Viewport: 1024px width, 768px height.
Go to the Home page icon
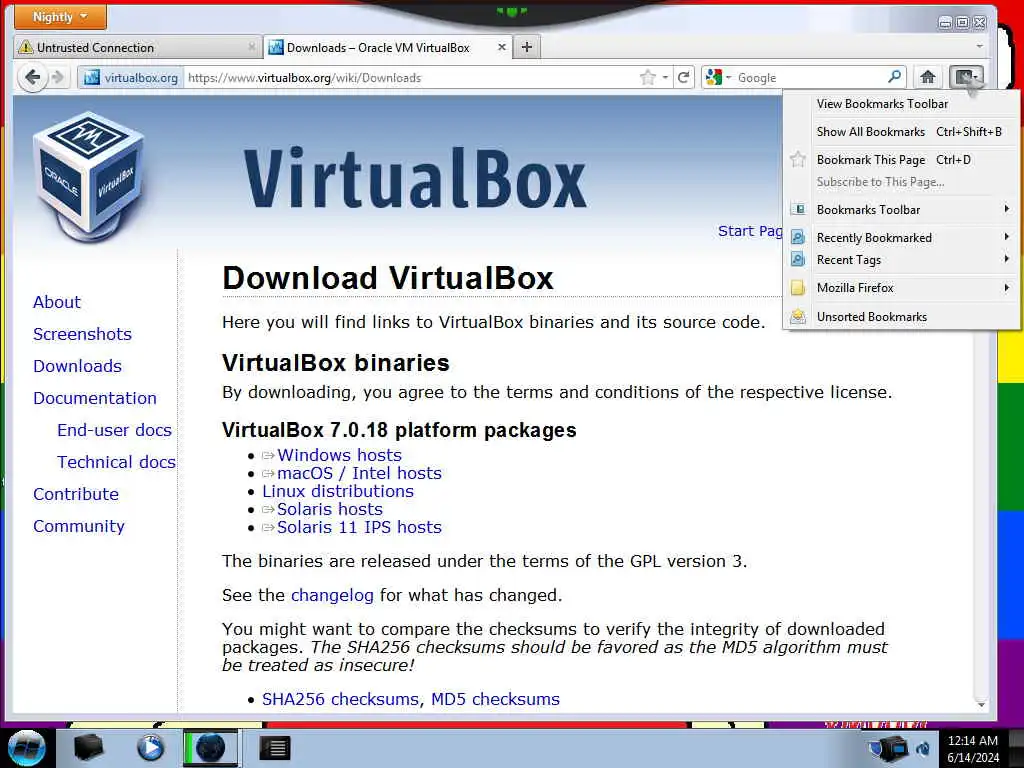tap(927, 77)
